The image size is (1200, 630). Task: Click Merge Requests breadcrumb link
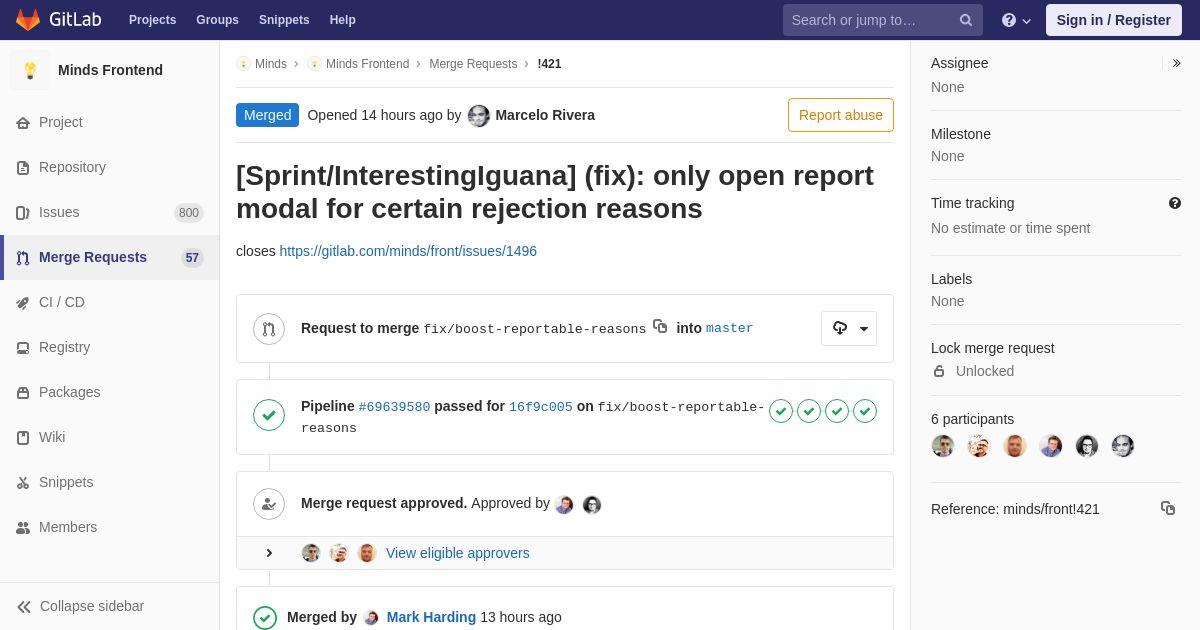pyautogui.click(x=473, y=64)
